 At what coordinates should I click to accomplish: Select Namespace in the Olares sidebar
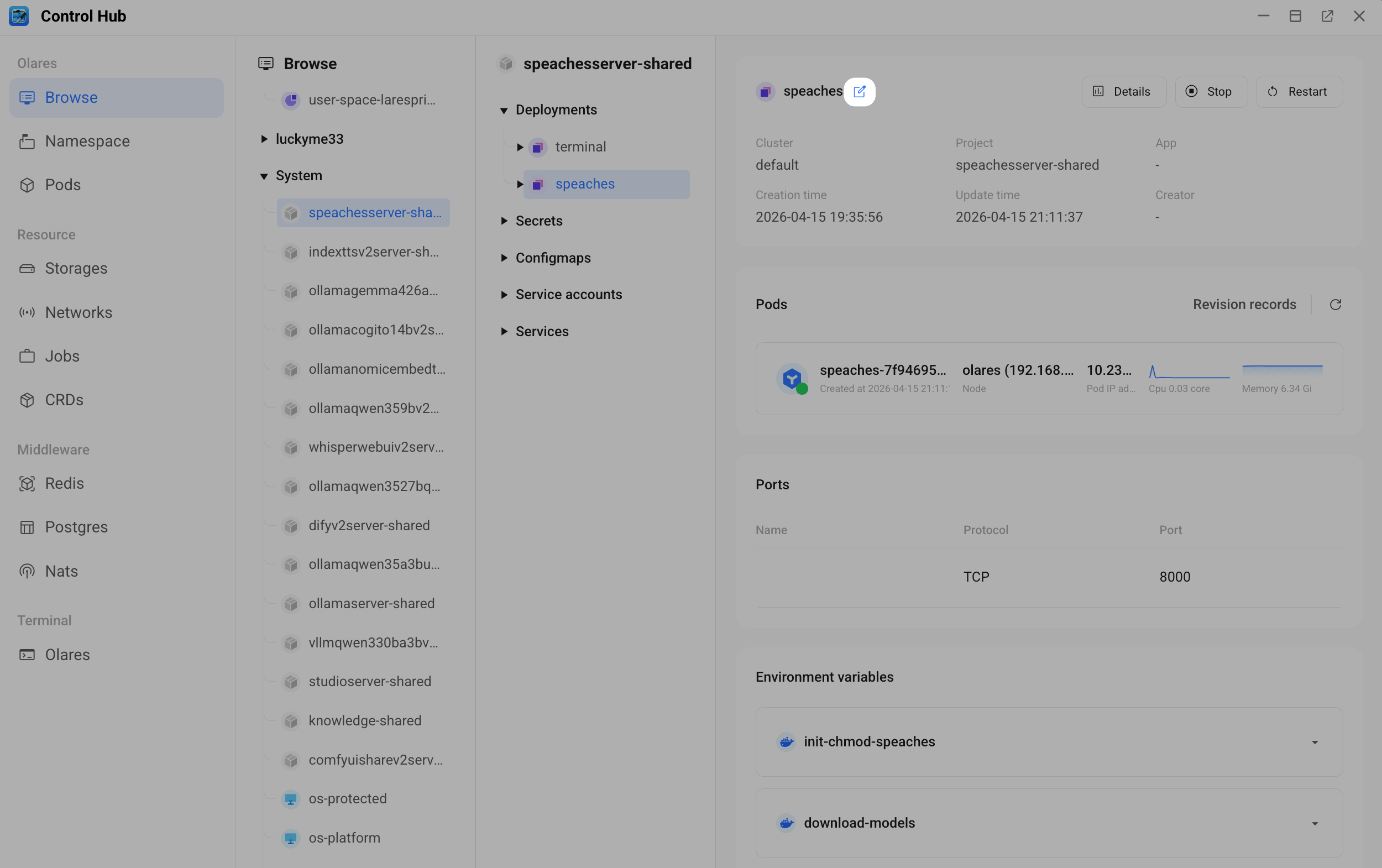pyautogui.click(x=87, y=140)
